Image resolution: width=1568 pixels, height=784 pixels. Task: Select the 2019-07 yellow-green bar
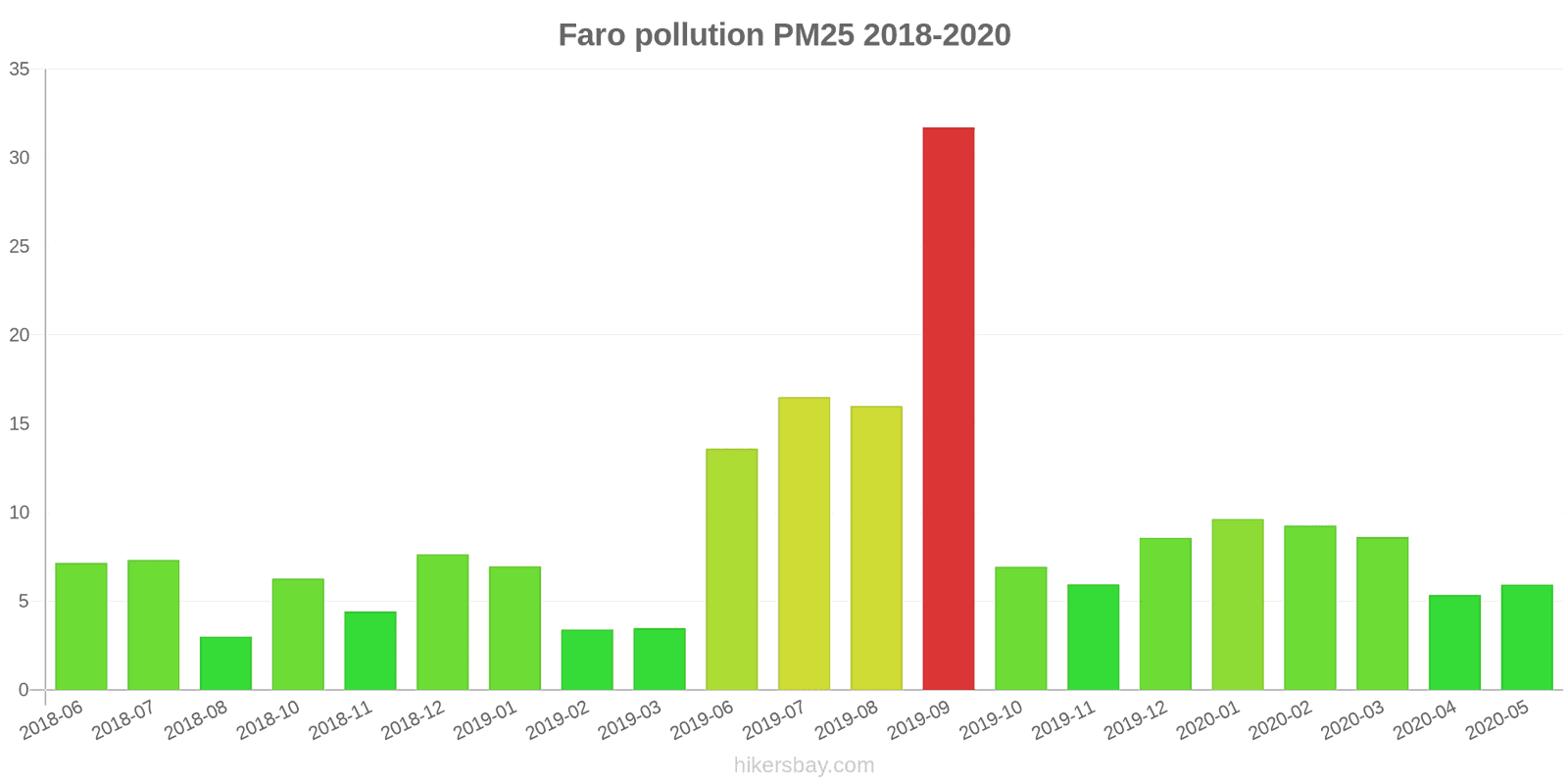[804, 544]
